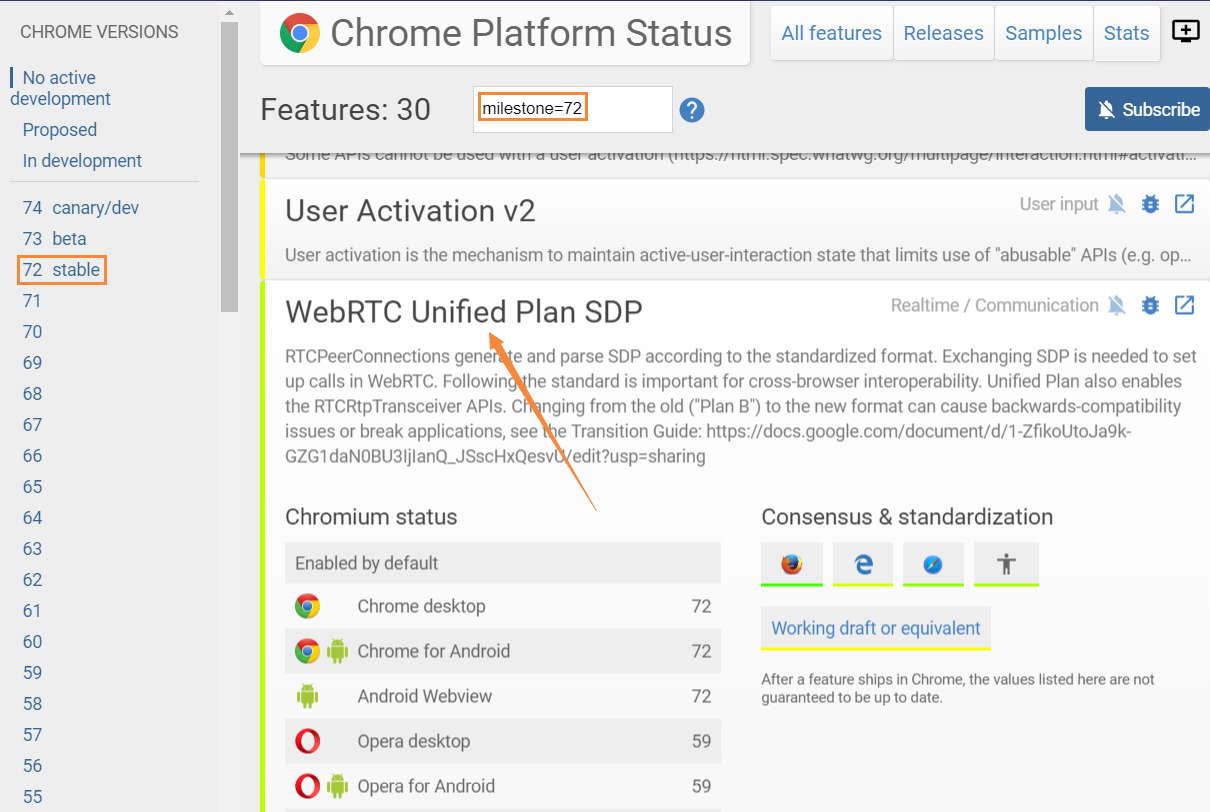This screenshot has width=1210, height=812.
Task: Click the web developer accessibility icon
Action: 1006,564
